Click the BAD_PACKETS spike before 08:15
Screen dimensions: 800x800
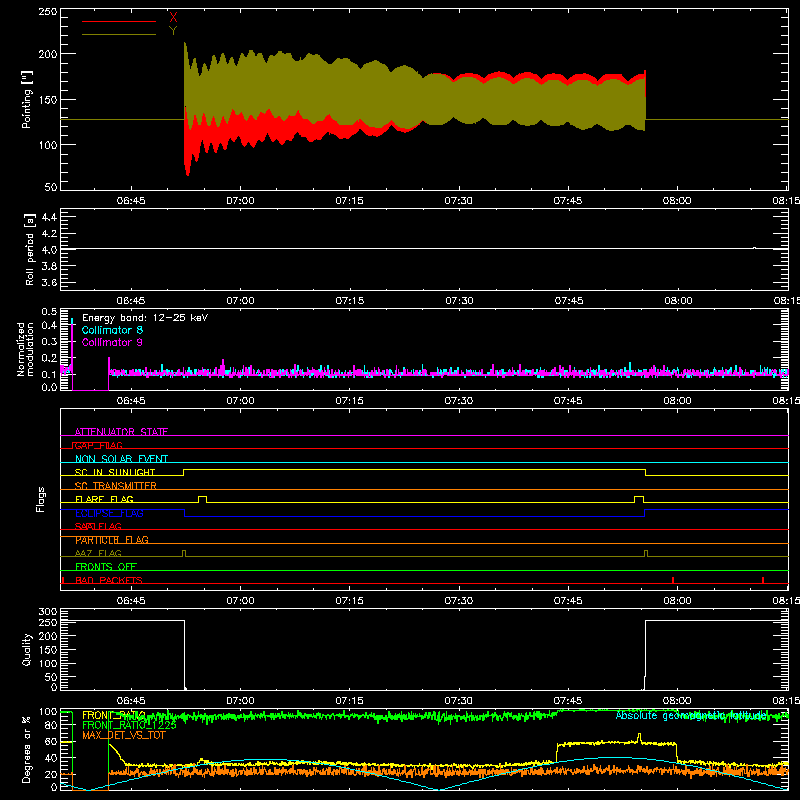(x=763, y=580)
